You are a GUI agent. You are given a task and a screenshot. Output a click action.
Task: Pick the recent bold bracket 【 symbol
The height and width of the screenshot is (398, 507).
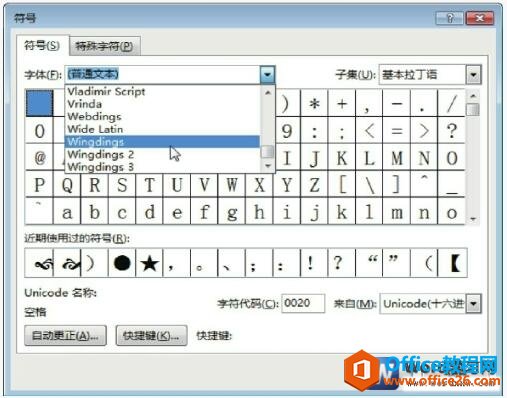[453, 263]
